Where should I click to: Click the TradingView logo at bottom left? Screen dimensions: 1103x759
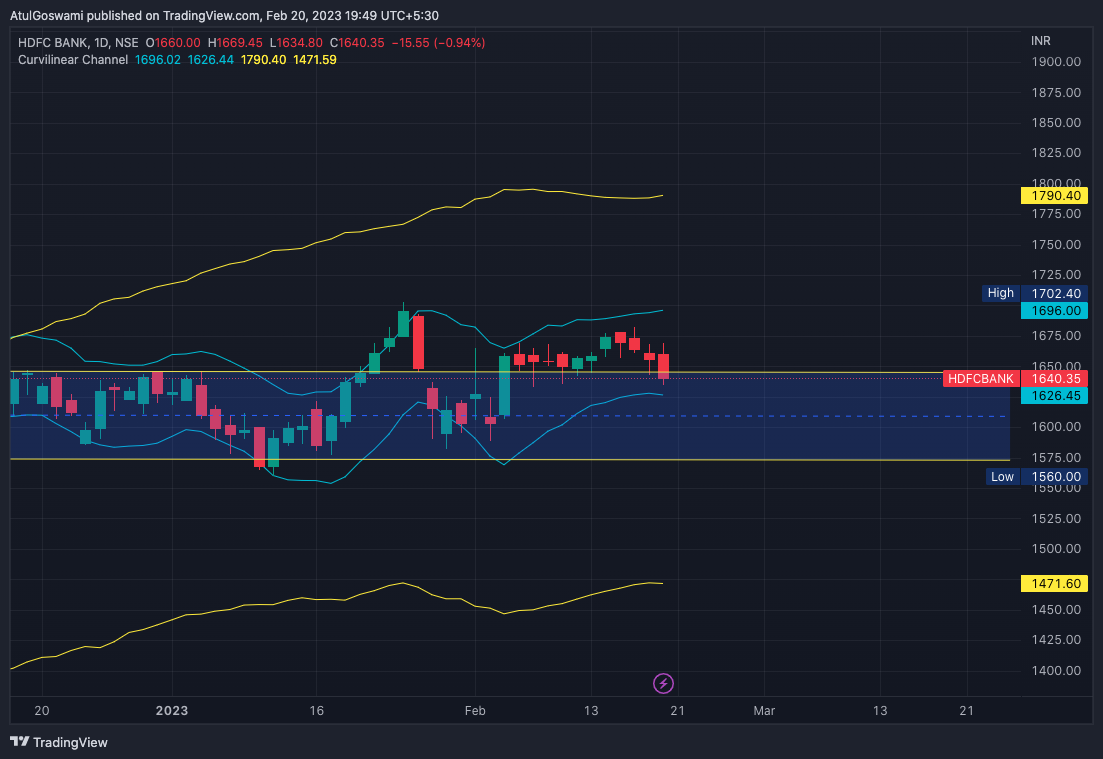[59, 742]
